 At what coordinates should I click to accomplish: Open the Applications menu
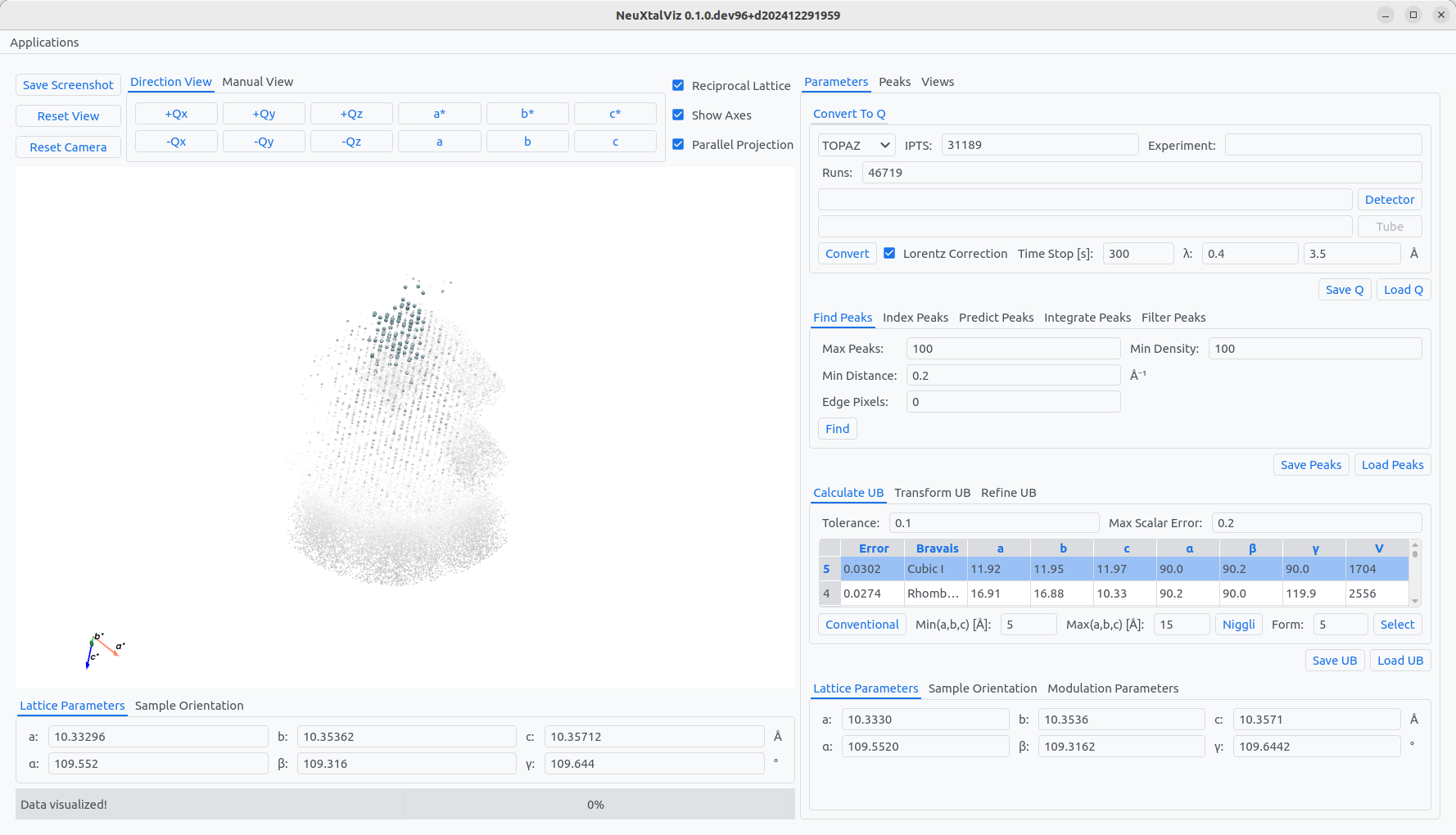click(44, 42)
